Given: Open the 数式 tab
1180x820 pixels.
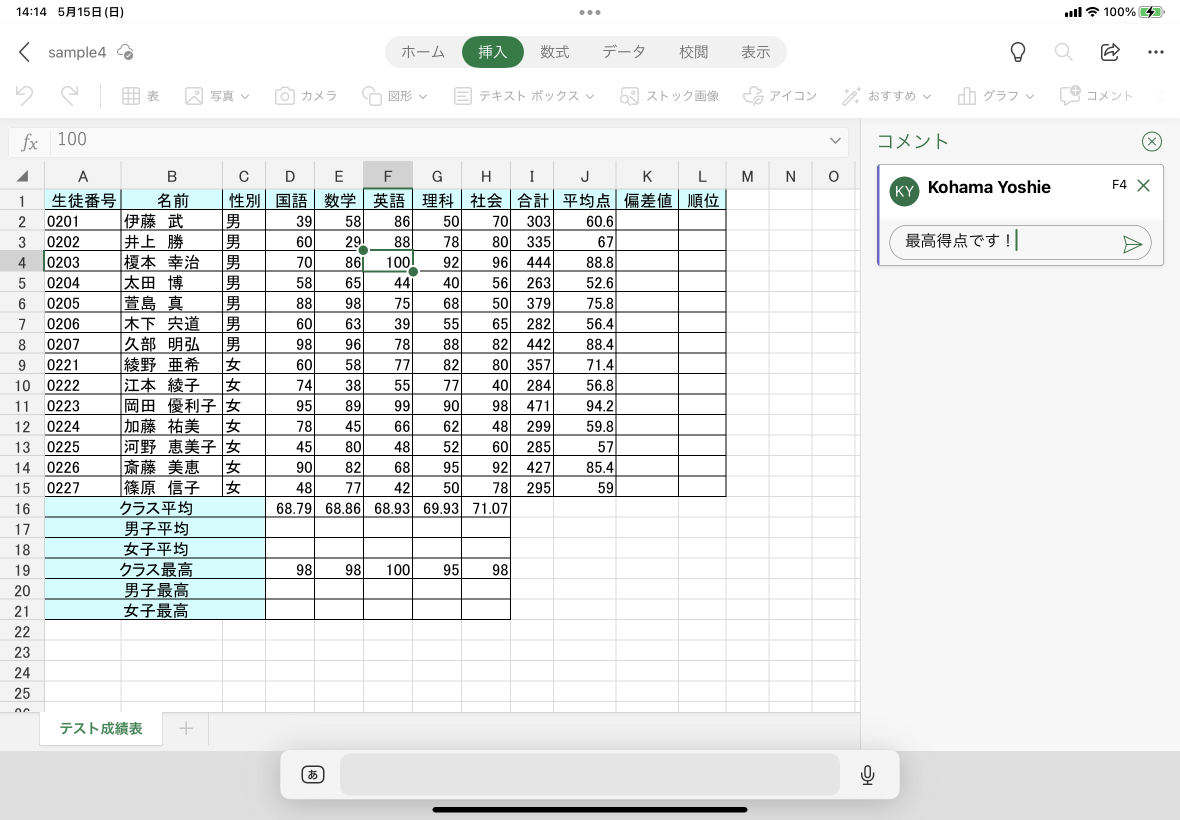Looking at the screenshot, I should click(555, 52).
